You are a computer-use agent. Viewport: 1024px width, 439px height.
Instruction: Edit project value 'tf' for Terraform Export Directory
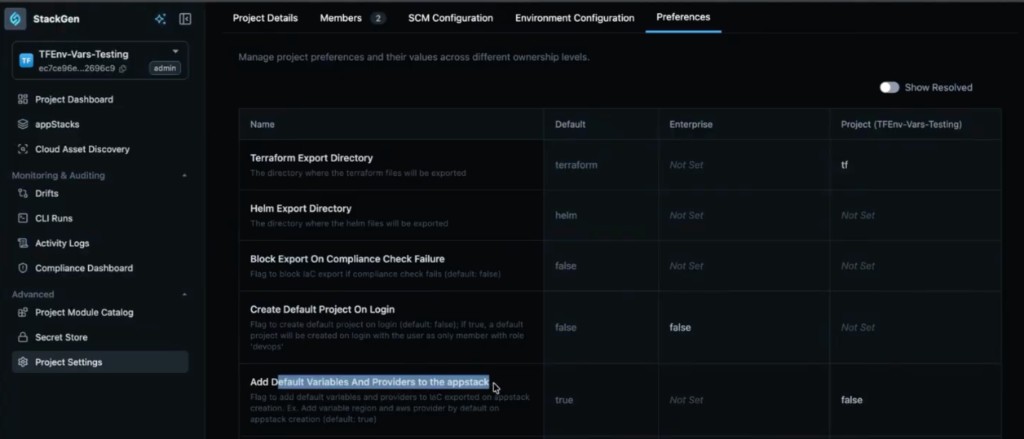844,165
